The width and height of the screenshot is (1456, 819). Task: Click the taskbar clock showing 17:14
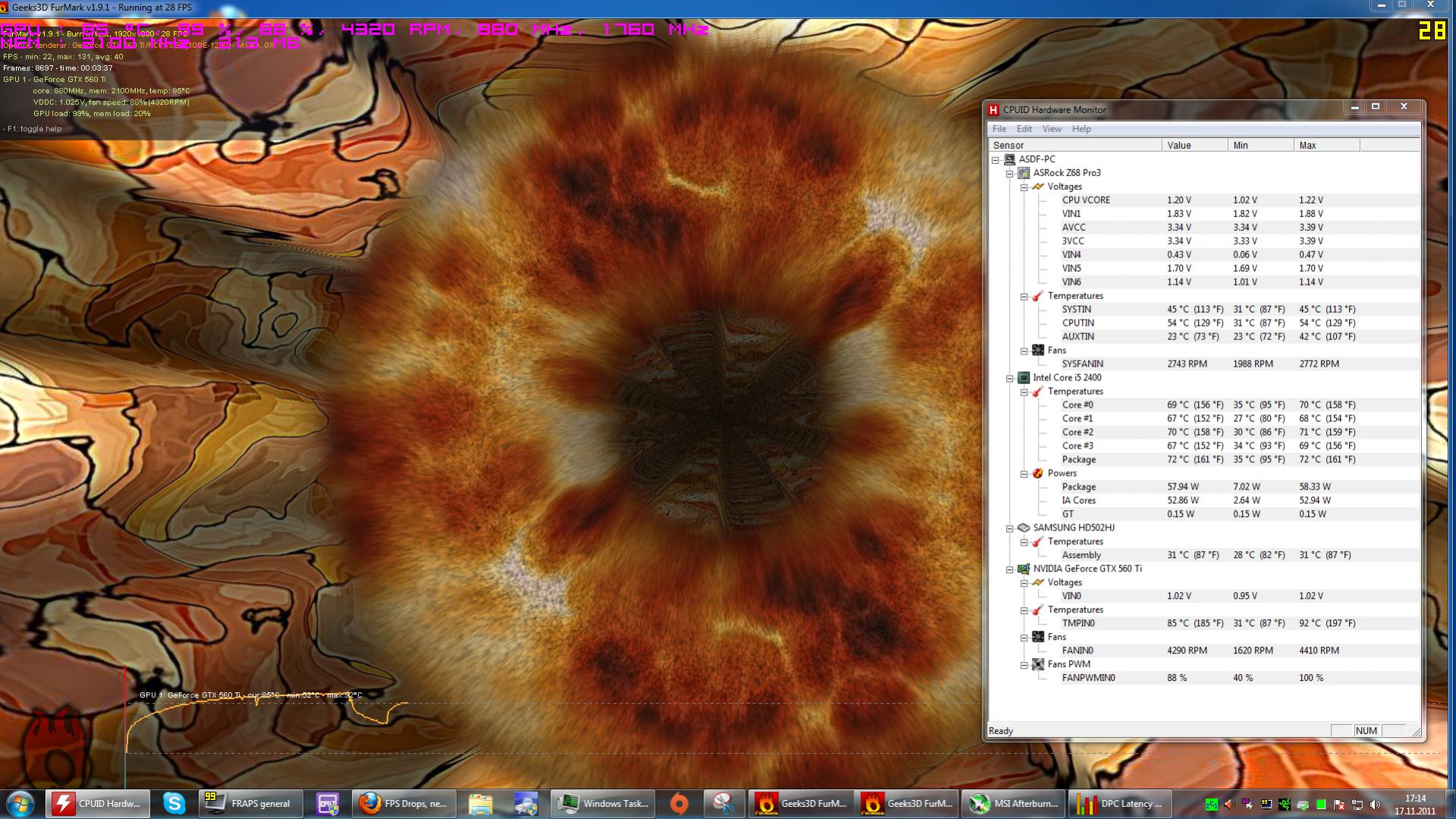coord(1414,805)
